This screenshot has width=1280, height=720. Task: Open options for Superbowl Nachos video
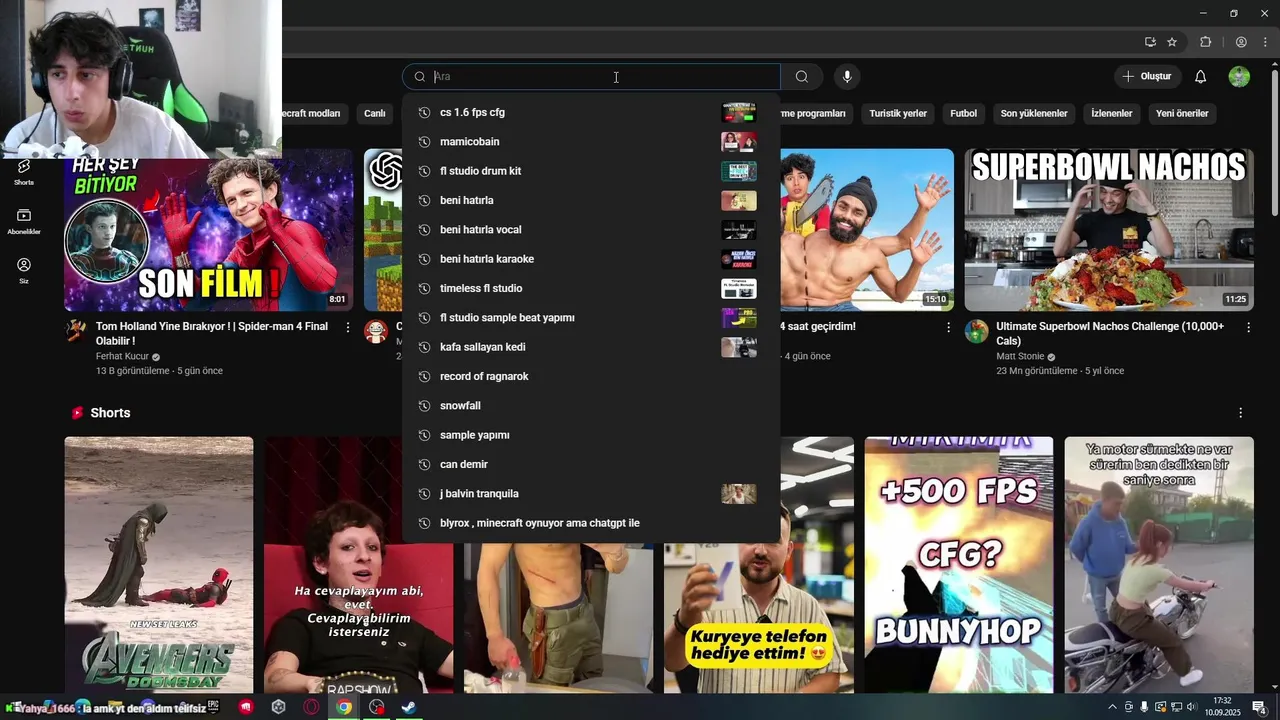point(1247,327)
